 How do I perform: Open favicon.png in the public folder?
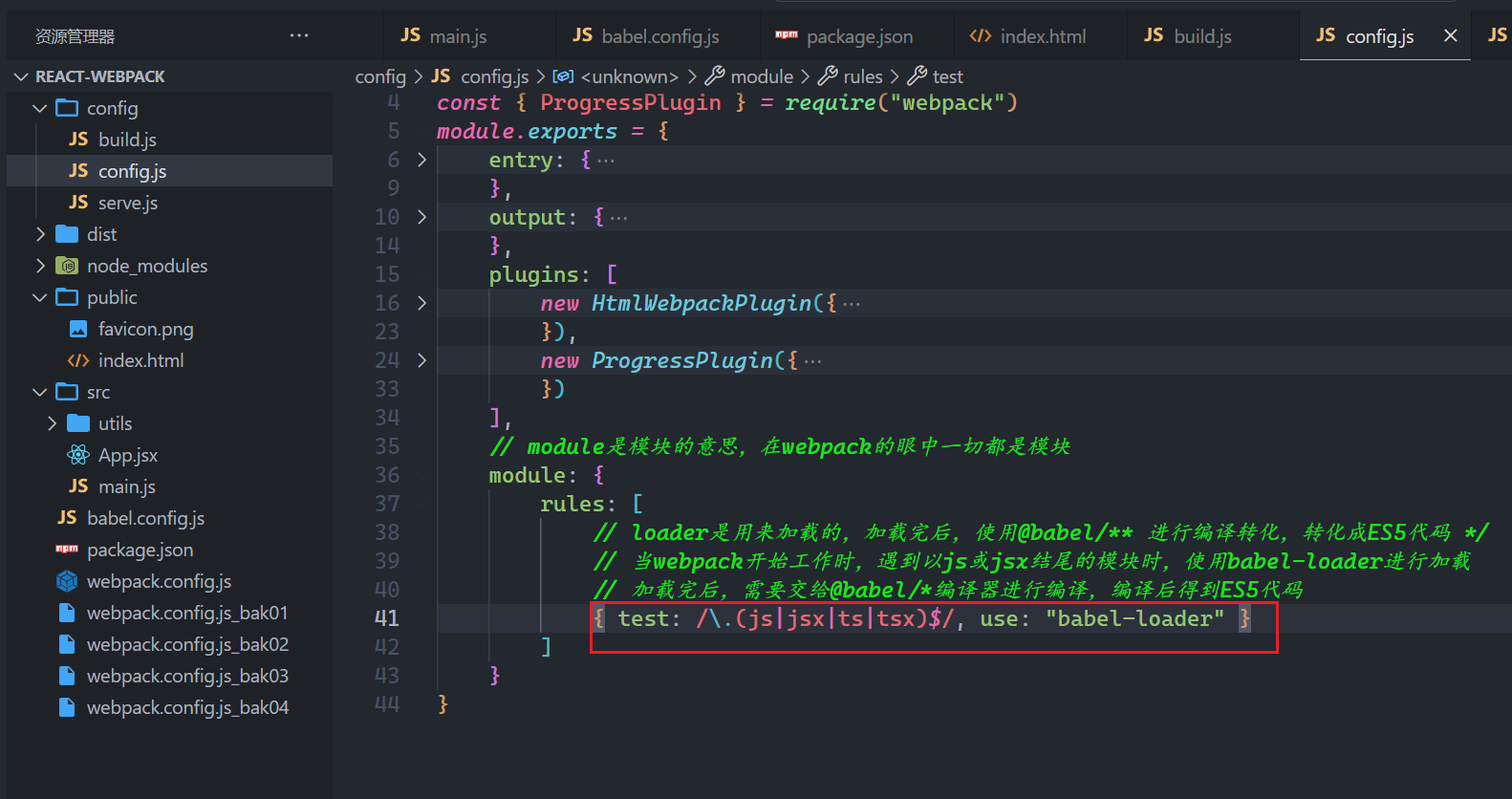(x=145, y=329)
